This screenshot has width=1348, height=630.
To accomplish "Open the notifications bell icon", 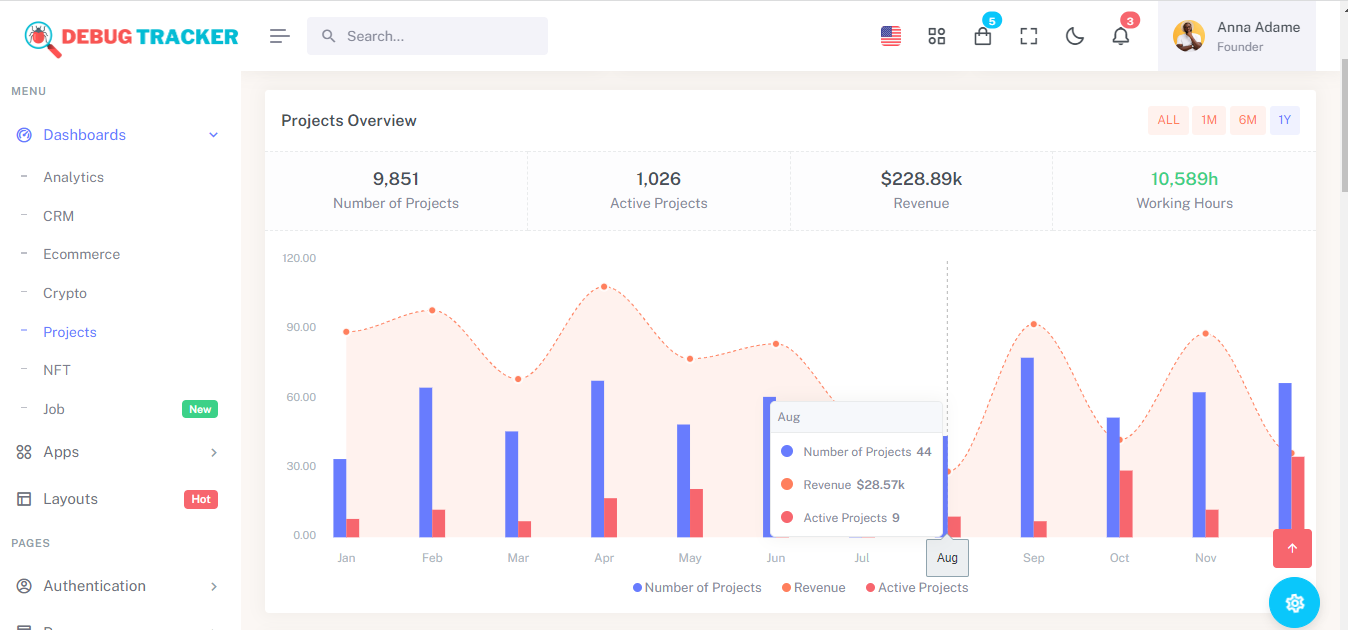I will (1121, 36).
